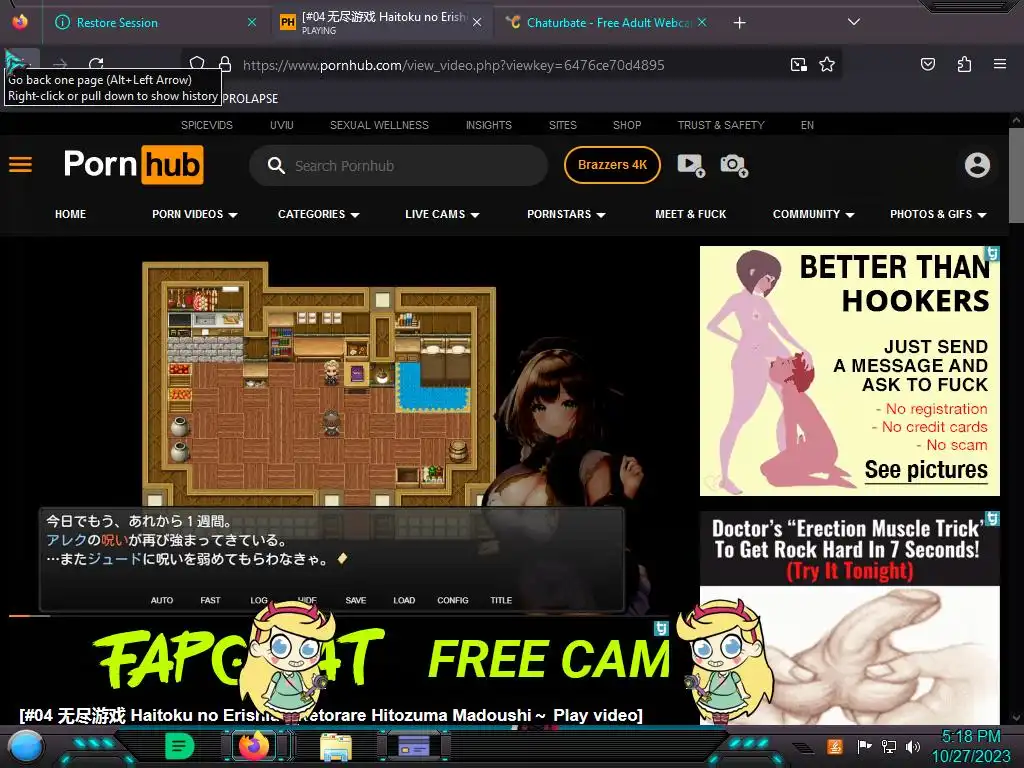Click LOAD in the game dialogue box
1024x768 pixels.
point(404,600)
